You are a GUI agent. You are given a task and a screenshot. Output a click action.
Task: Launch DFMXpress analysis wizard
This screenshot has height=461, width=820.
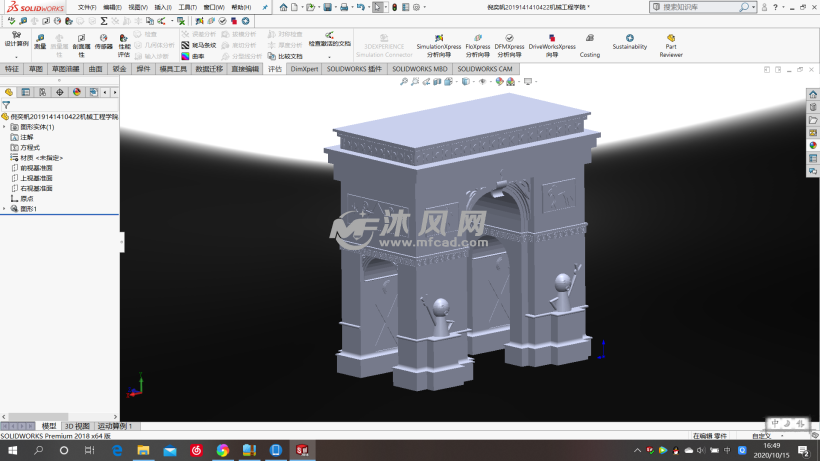coord(509,45)
